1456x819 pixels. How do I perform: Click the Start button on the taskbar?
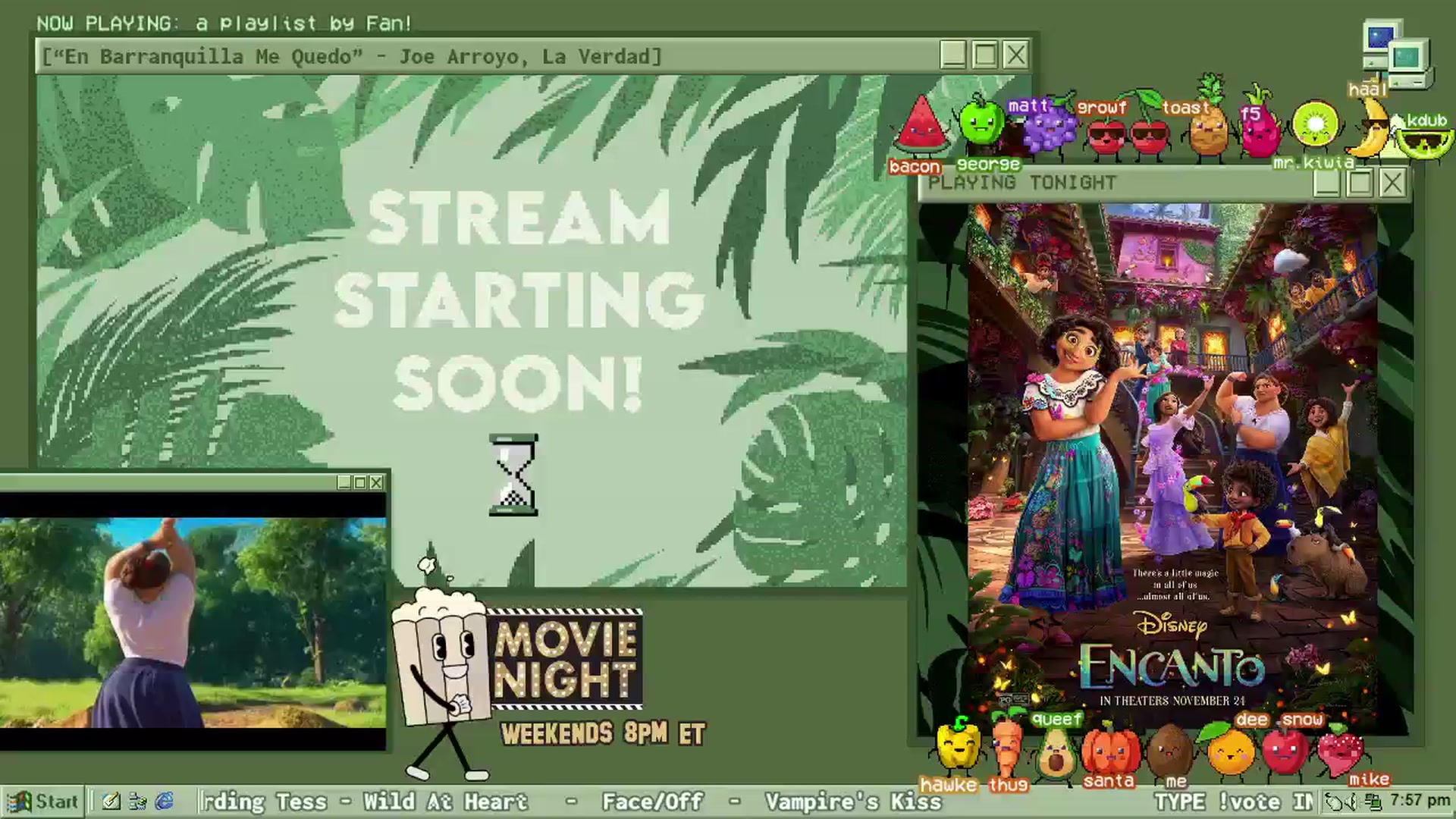pyautogui.click(x=42, y=802)
